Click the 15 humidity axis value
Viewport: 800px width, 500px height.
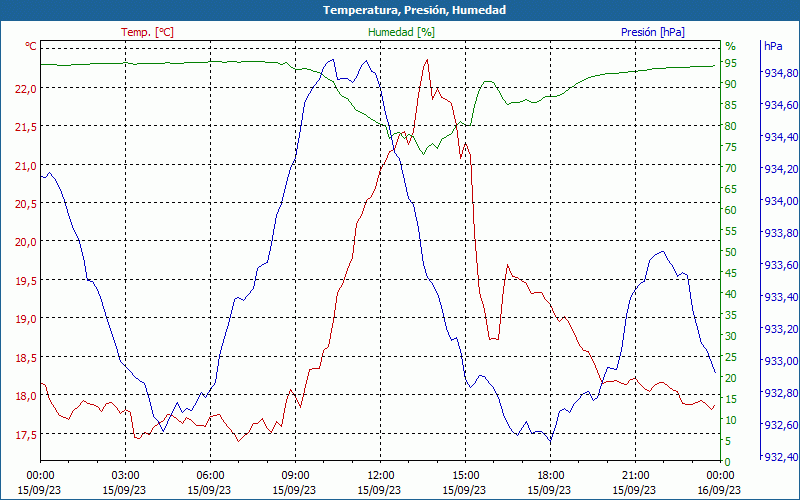731,399
